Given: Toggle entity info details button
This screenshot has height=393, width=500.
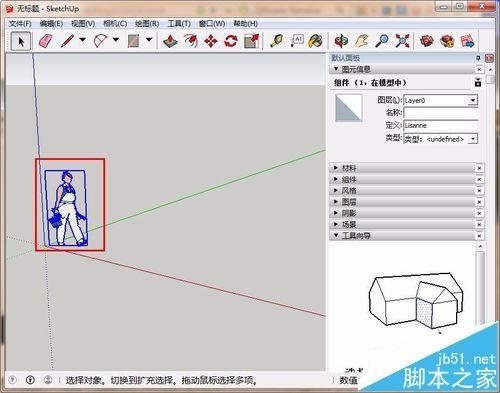Looking at the screenshot, I should [478, 82].
